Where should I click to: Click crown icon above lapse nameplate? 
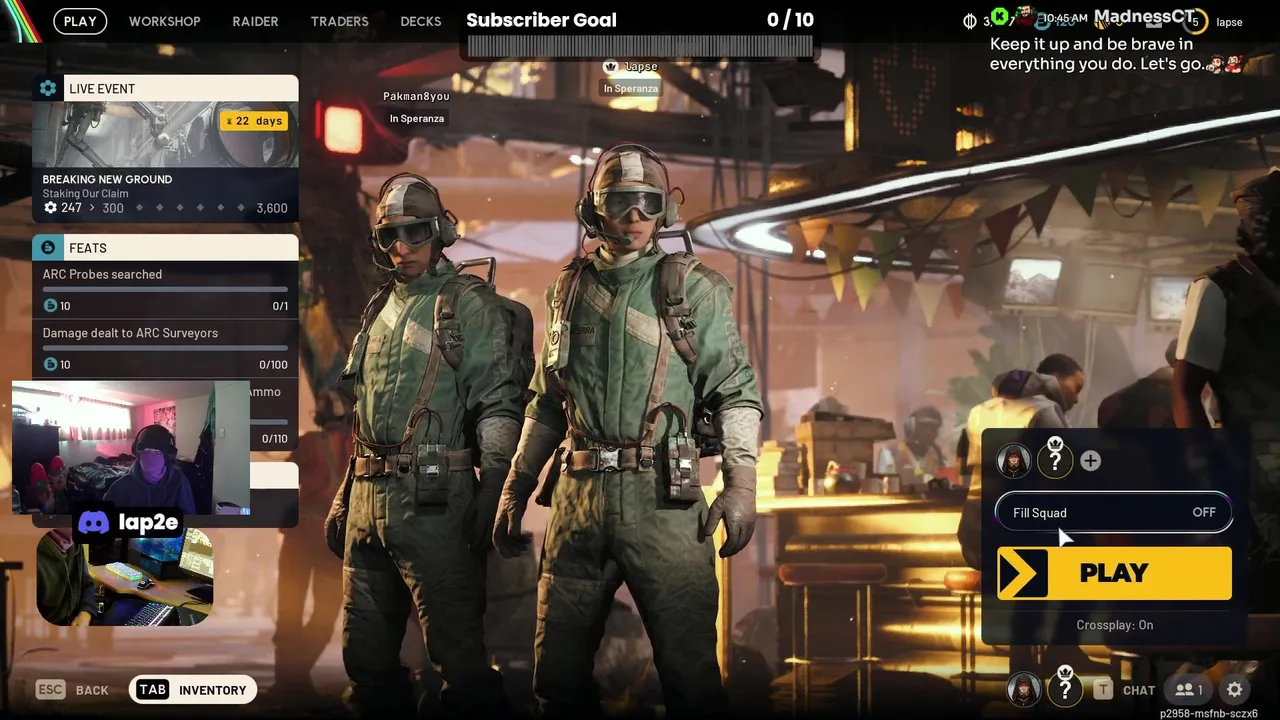[x=610, y=66]
